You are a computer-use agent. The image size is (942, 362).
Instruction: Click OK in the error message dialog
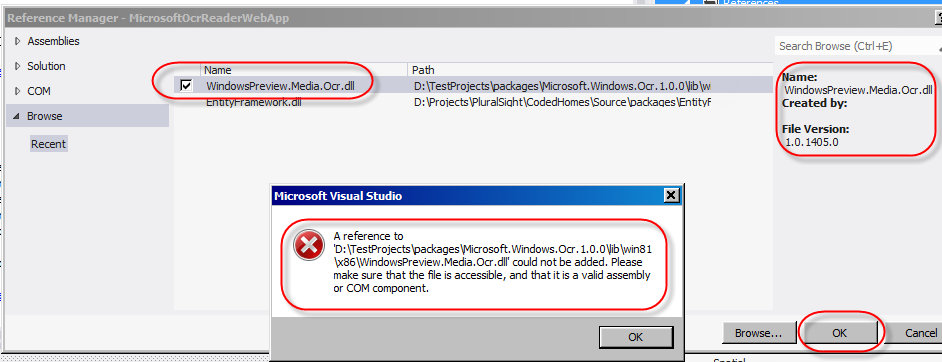coord(636,337)
